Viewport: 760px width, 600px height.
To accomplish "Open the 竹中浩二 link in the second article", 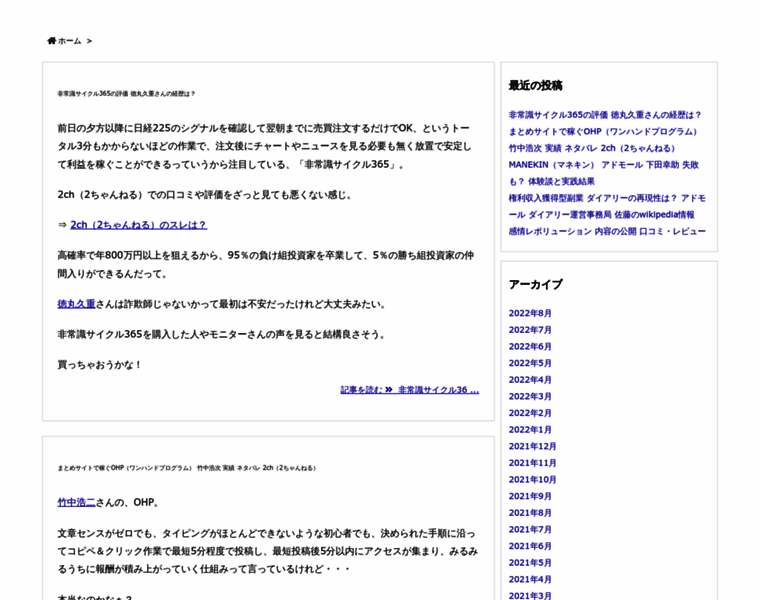I will pos(76,502).
